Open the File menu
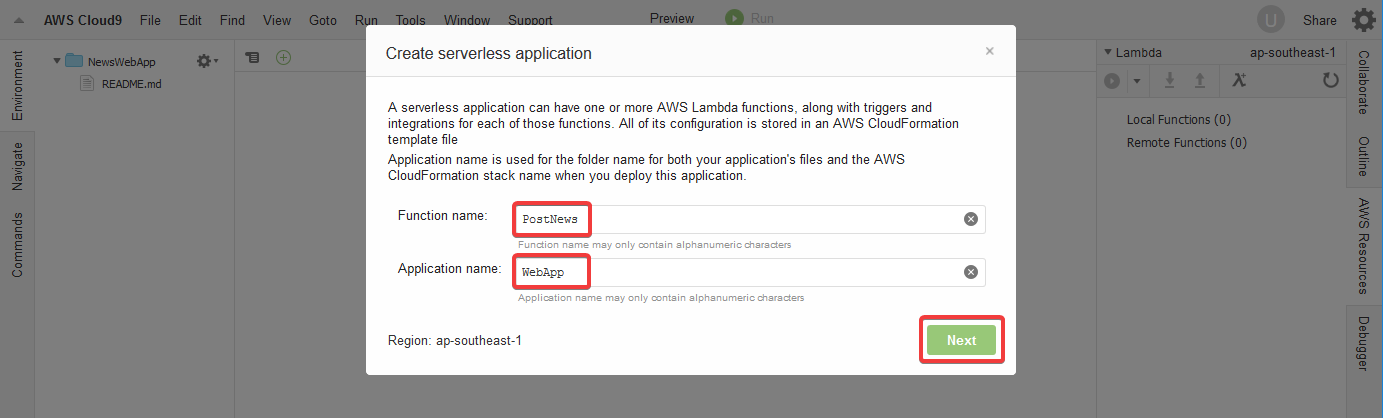This screenshot has height=418, width=1383. (x=150, y=20)
